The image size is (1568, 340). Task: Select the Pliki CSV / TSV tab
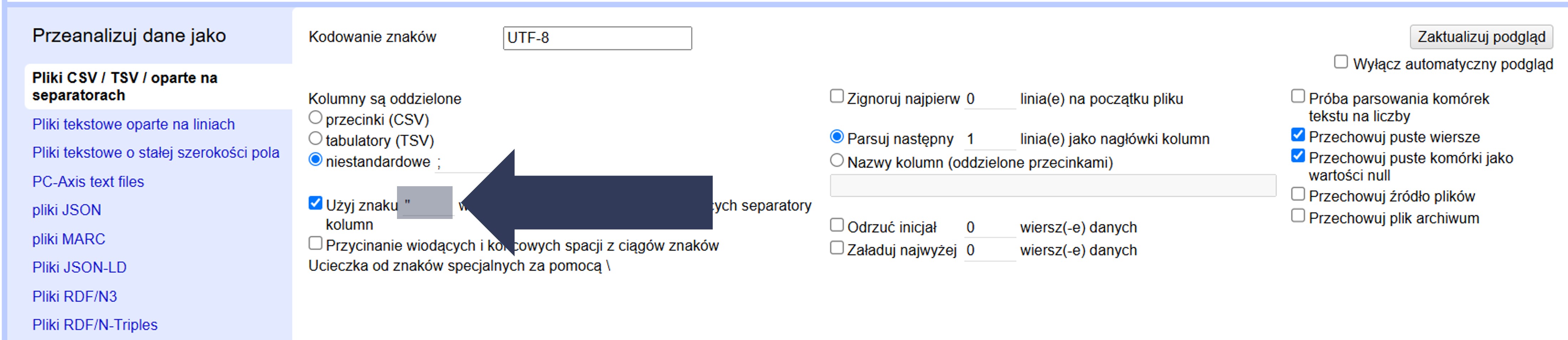[125, 87]
